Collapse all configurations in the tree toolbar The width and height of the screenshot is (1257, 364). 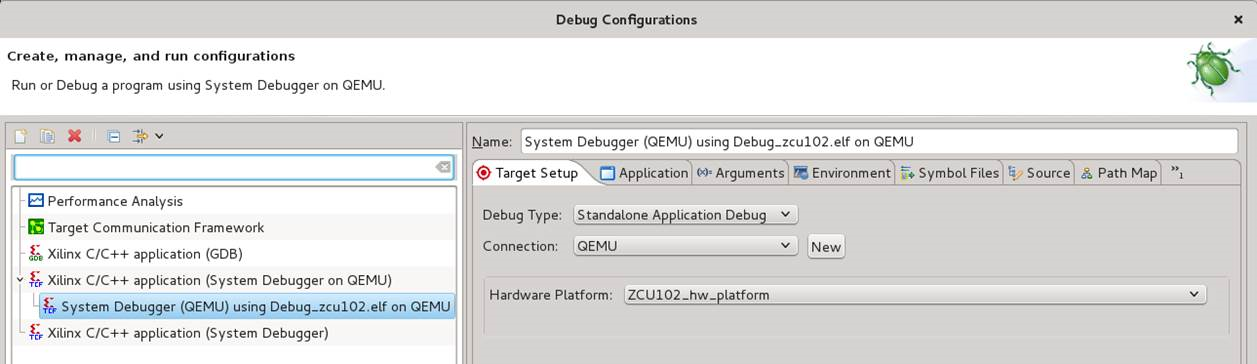tap(113, 136)
